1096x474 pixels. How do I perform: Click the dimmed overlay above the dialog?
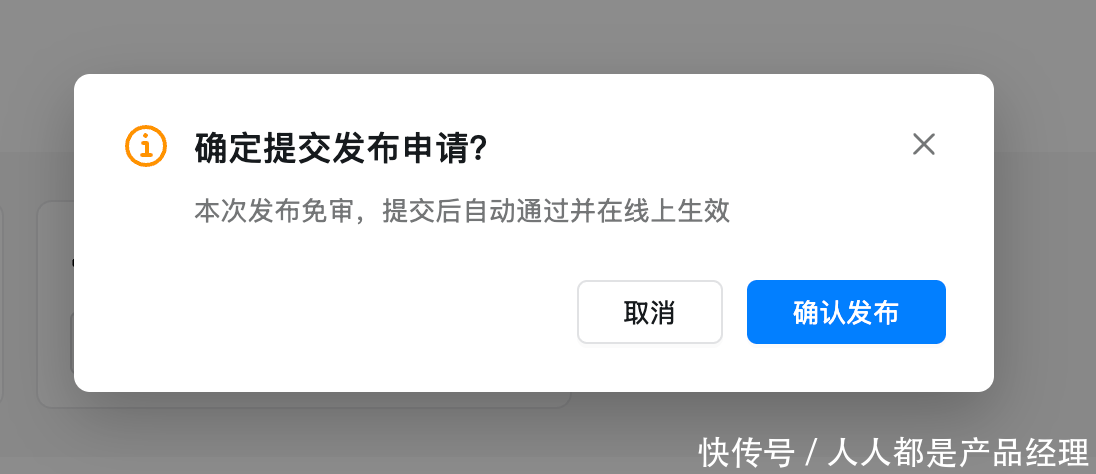tap(548, 35)
